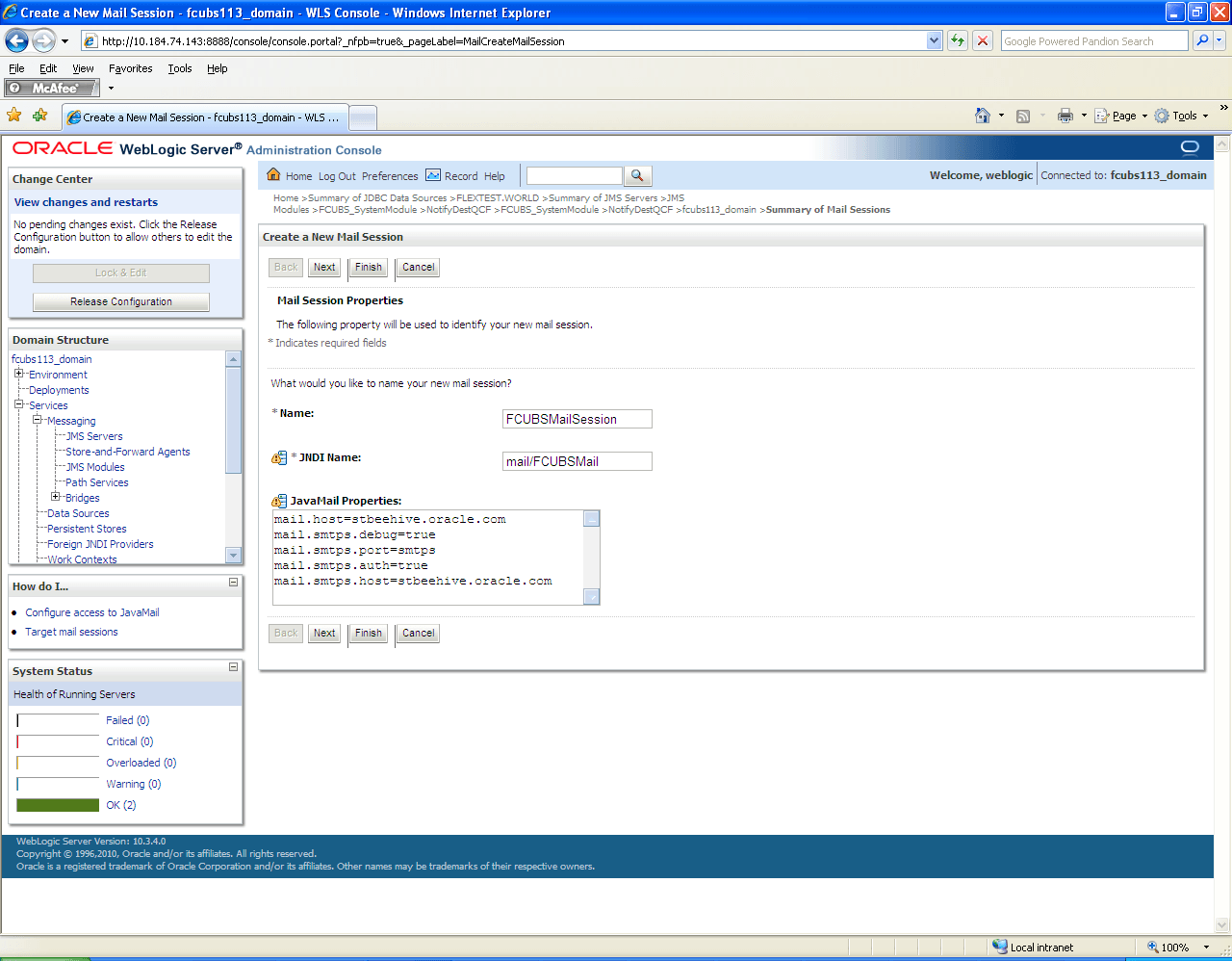1232x961 pixels.
Task: Click the WebLogic console Home house icon
Action: [273, 174]
